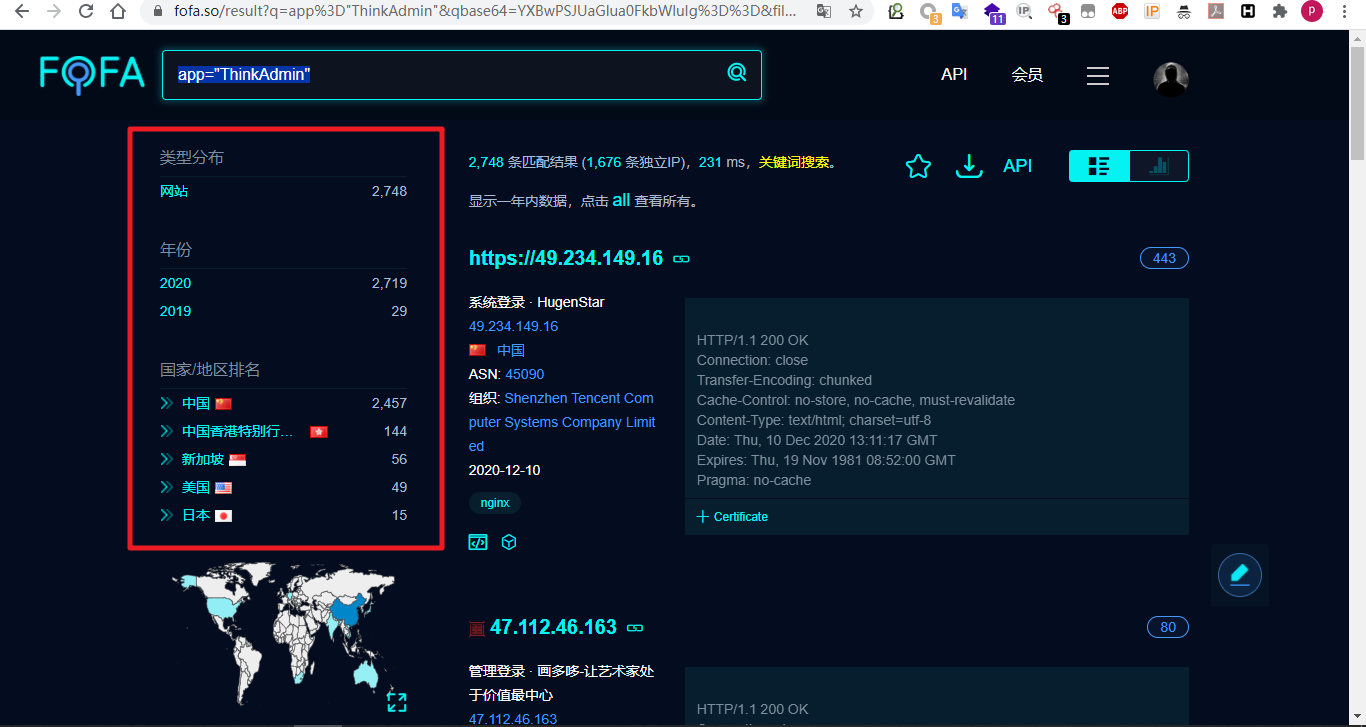This screenshot has width=1366, height=727.
Task: Switch to the list results view
Action: tap(1098, 165)
